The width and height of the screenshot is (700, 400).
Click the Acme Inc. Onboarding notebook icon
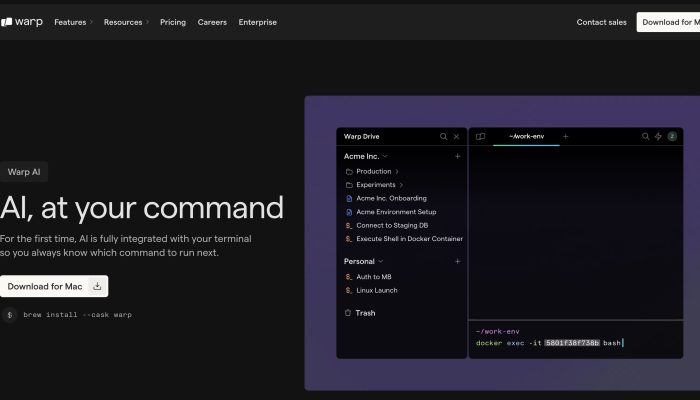(349, 198)
